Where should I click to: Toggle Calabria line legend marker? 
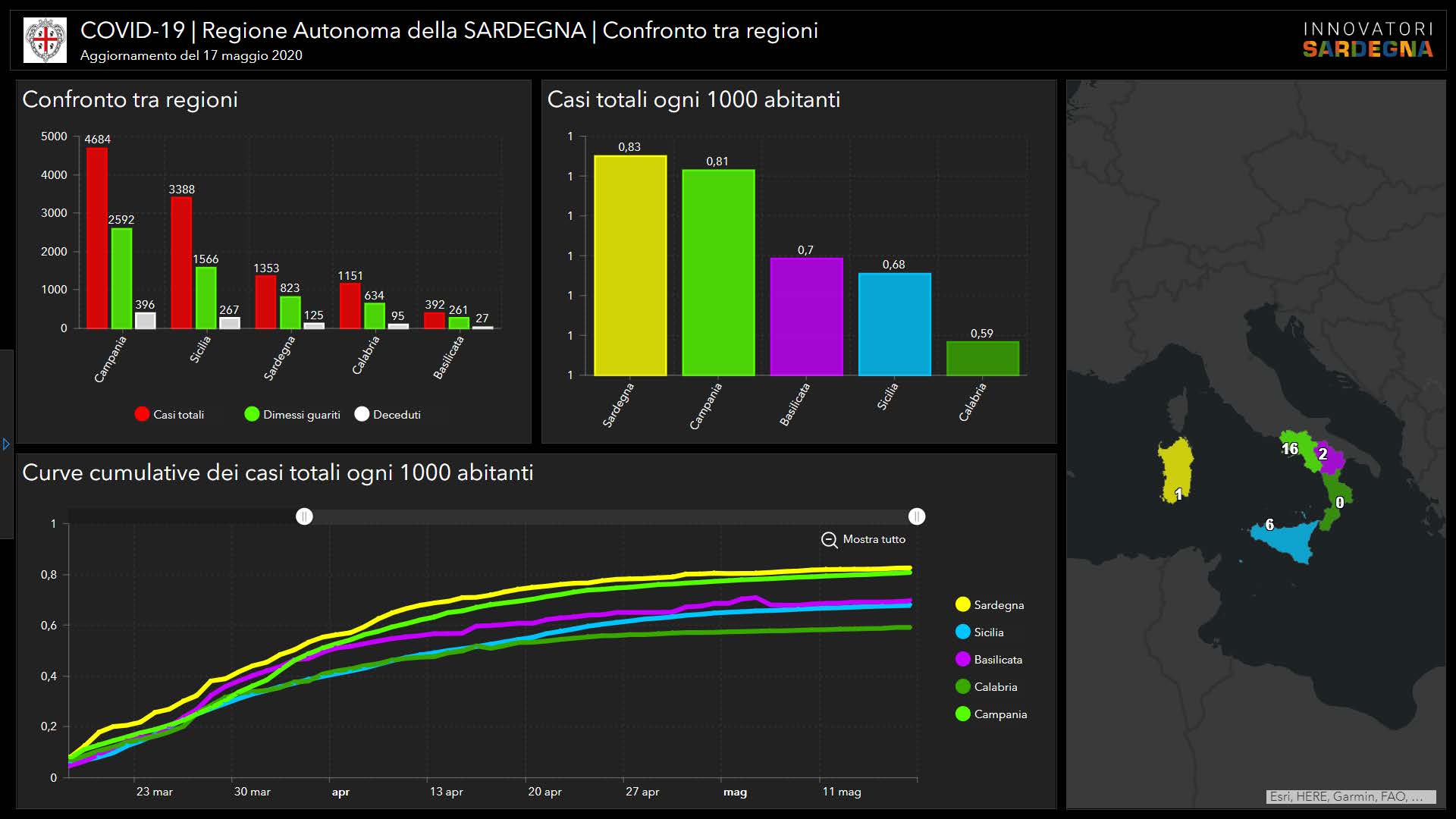pyautogui.click(x=963, y=686)
